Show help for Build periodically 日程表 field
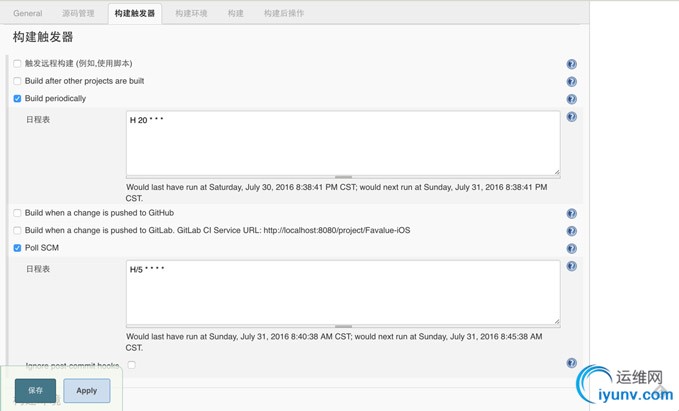This screenshot has height=411, width=679. coord(571,117)
